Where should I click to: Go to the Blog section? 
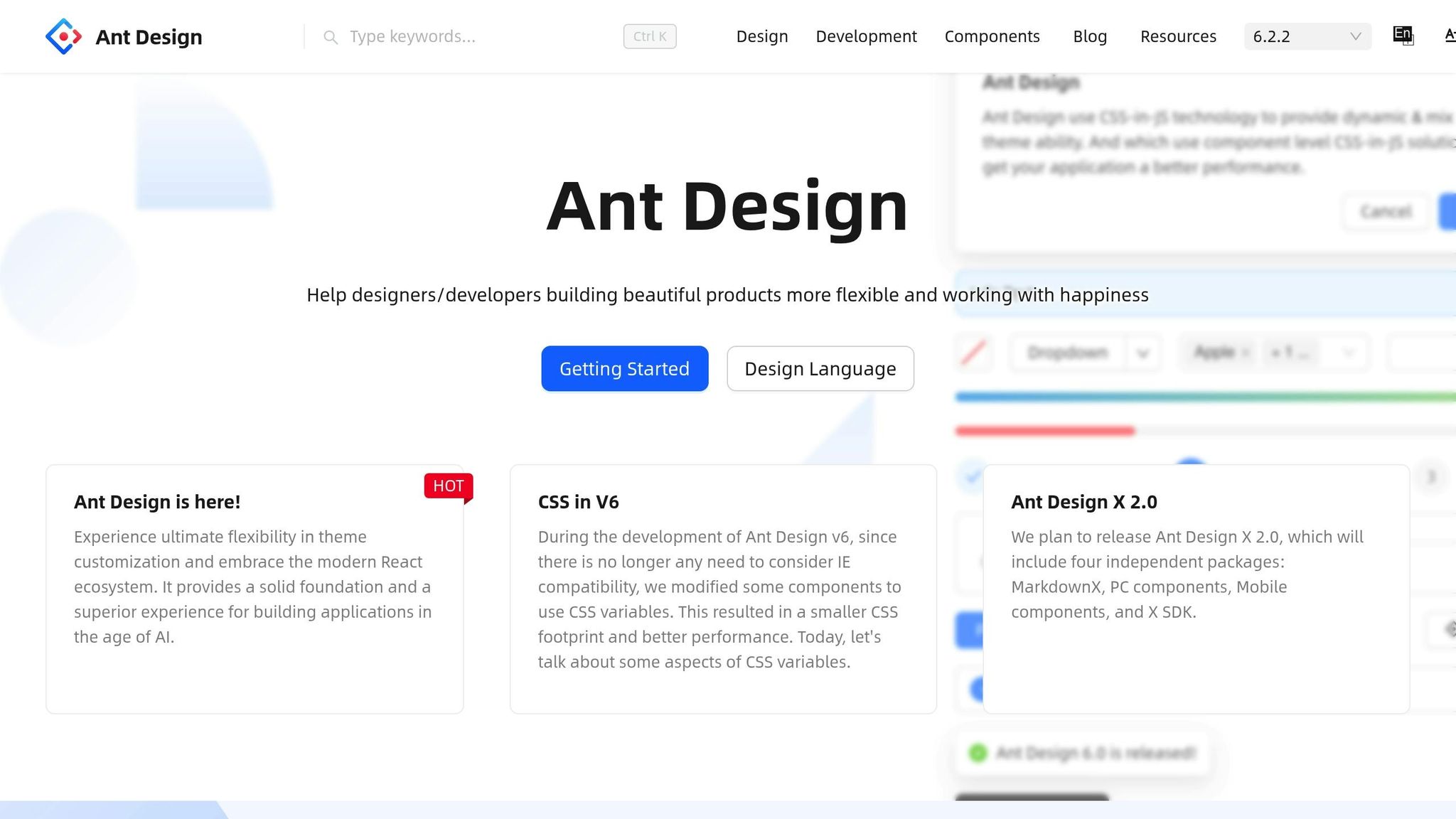point(1090,36)
